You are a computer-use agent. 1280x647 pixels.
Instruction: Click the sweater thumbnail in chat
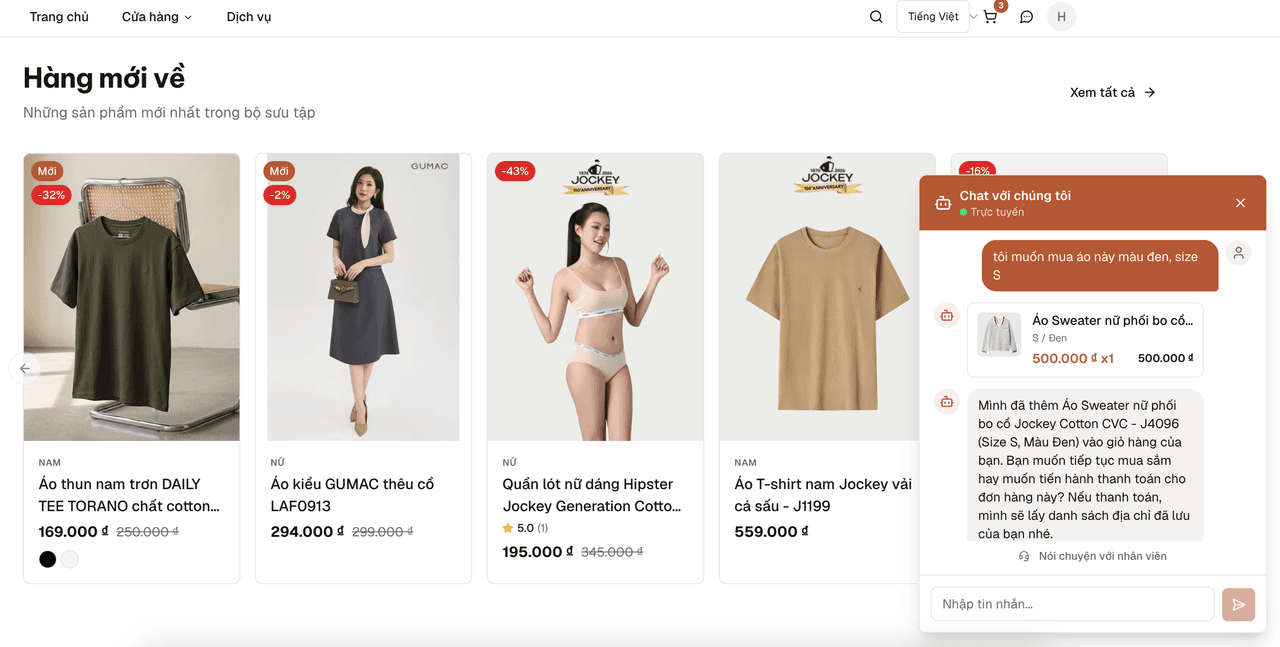click(1000, 334)
